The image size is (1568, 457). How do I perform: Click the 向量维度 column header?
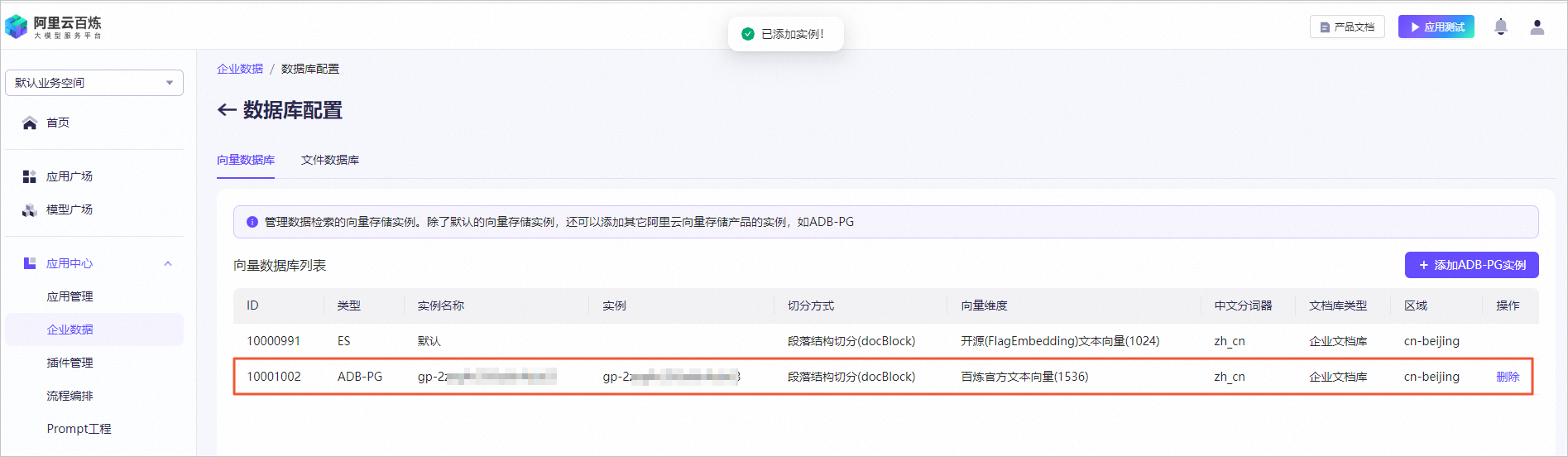[x=984, y=305]
